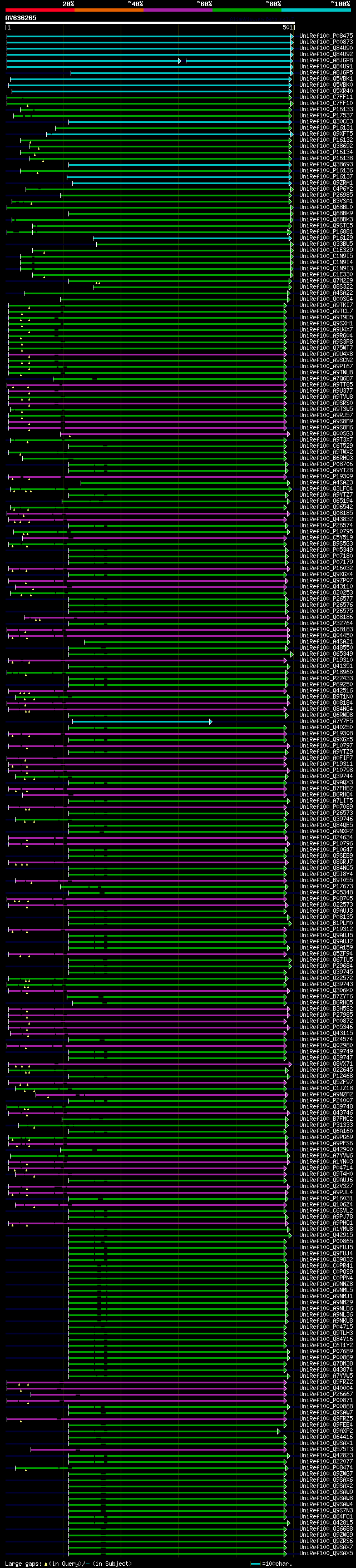Open hit UniRef100_P08475
The width and height of the screenshot is (356, 1568).
click(326, 36)
